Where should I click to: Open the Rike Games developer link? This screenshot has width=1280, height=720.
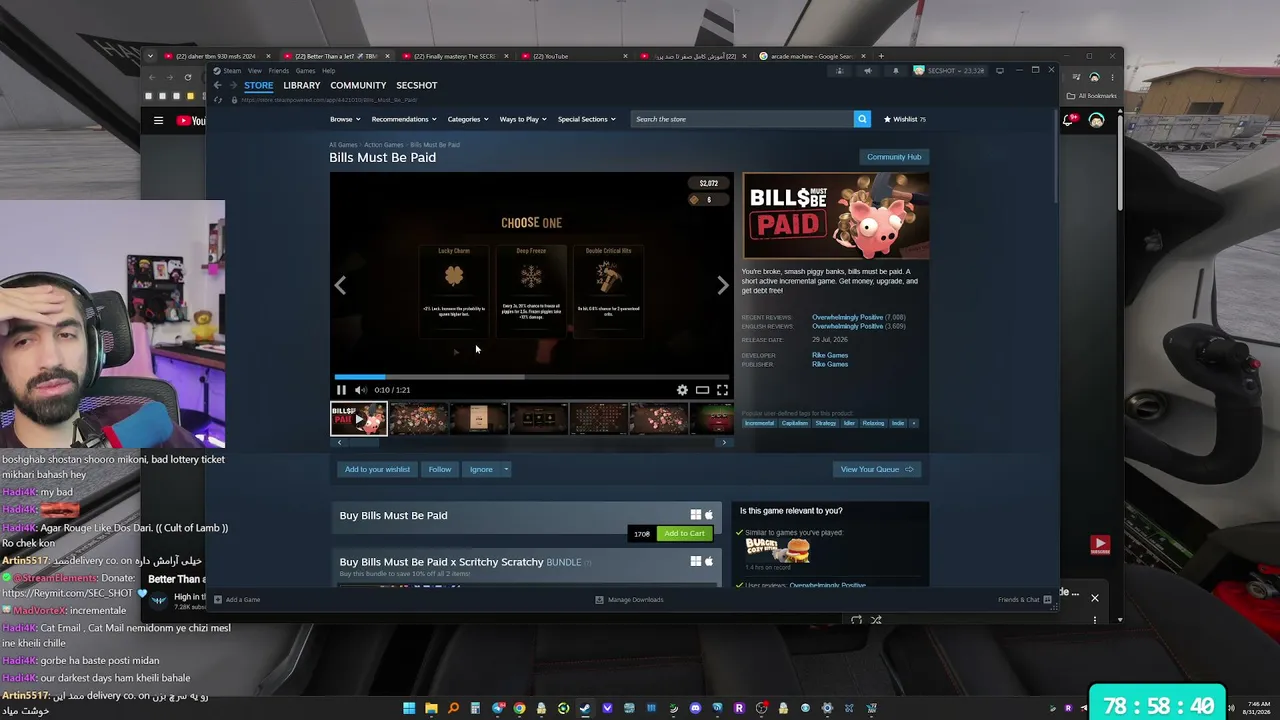tap(830, 355)
